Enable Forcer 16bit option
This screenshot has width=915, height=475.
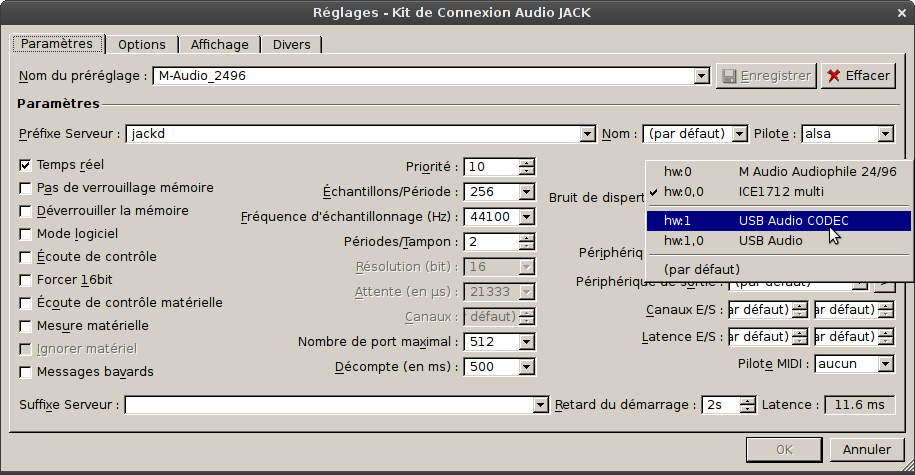[x=25, y=280]
